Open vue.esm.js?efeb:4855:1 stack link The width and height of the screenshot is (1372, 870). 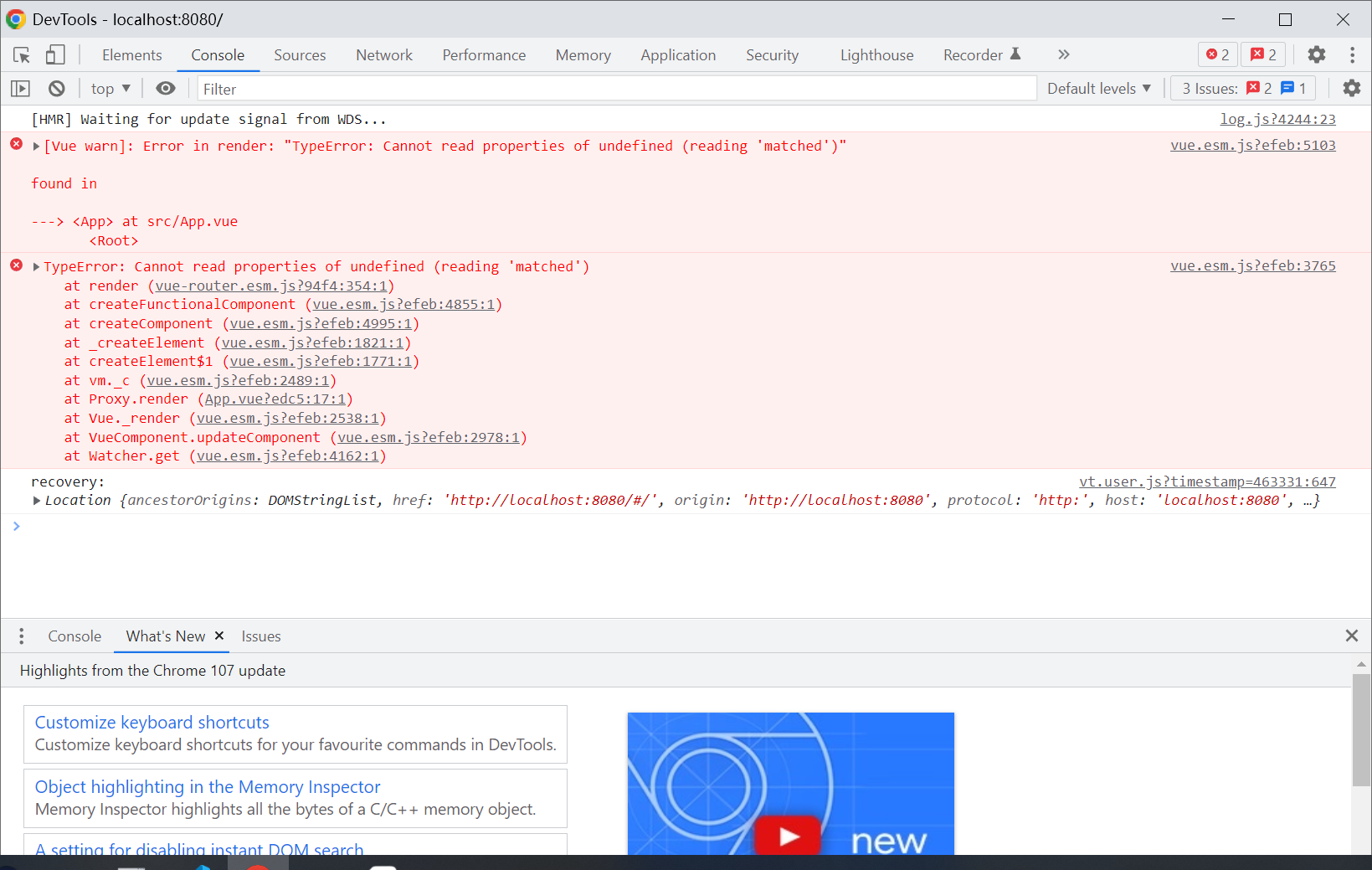404,304
